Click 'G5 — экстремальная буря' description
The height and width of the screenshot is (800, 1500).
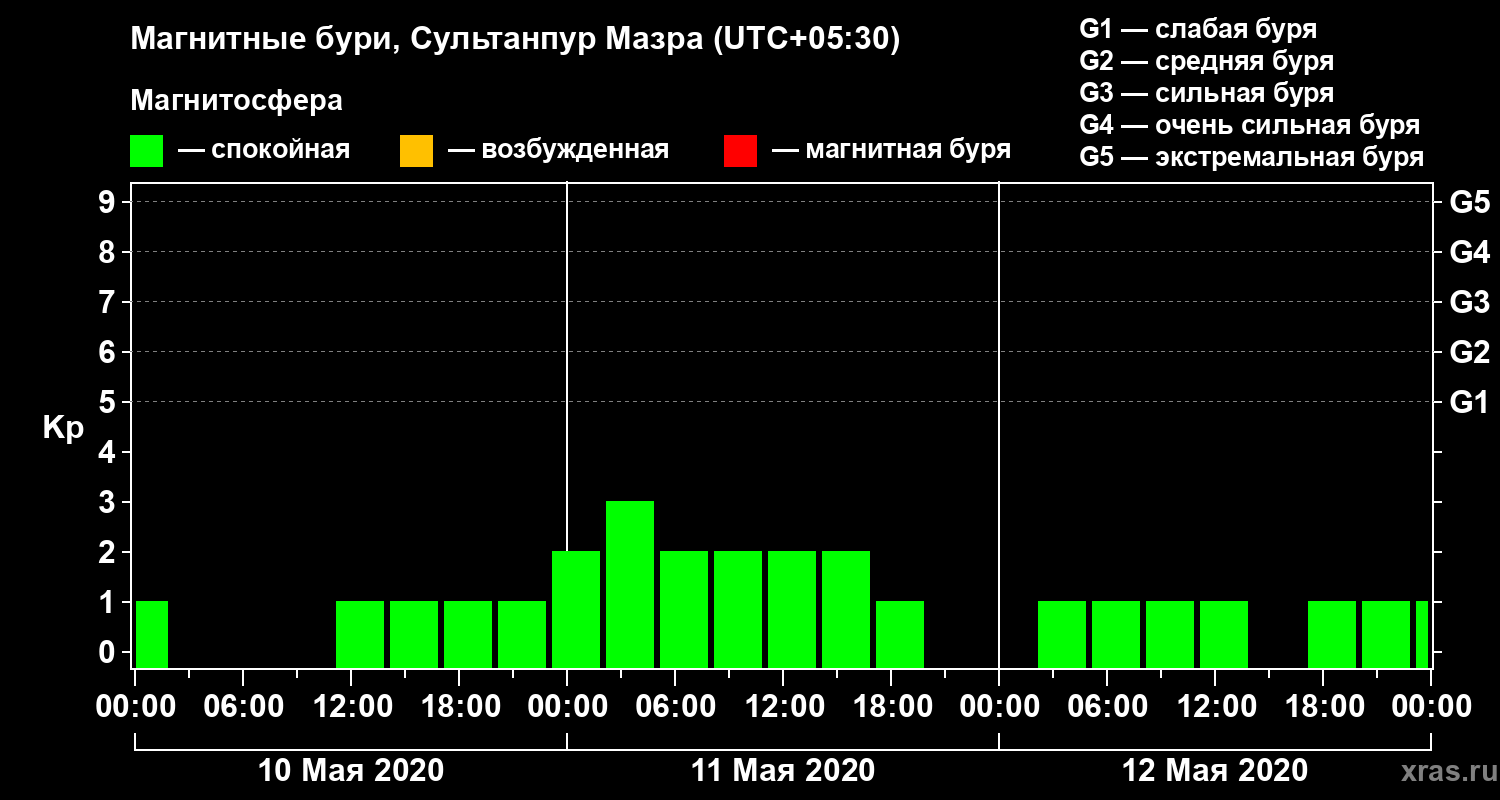[x=1252, y=158]
